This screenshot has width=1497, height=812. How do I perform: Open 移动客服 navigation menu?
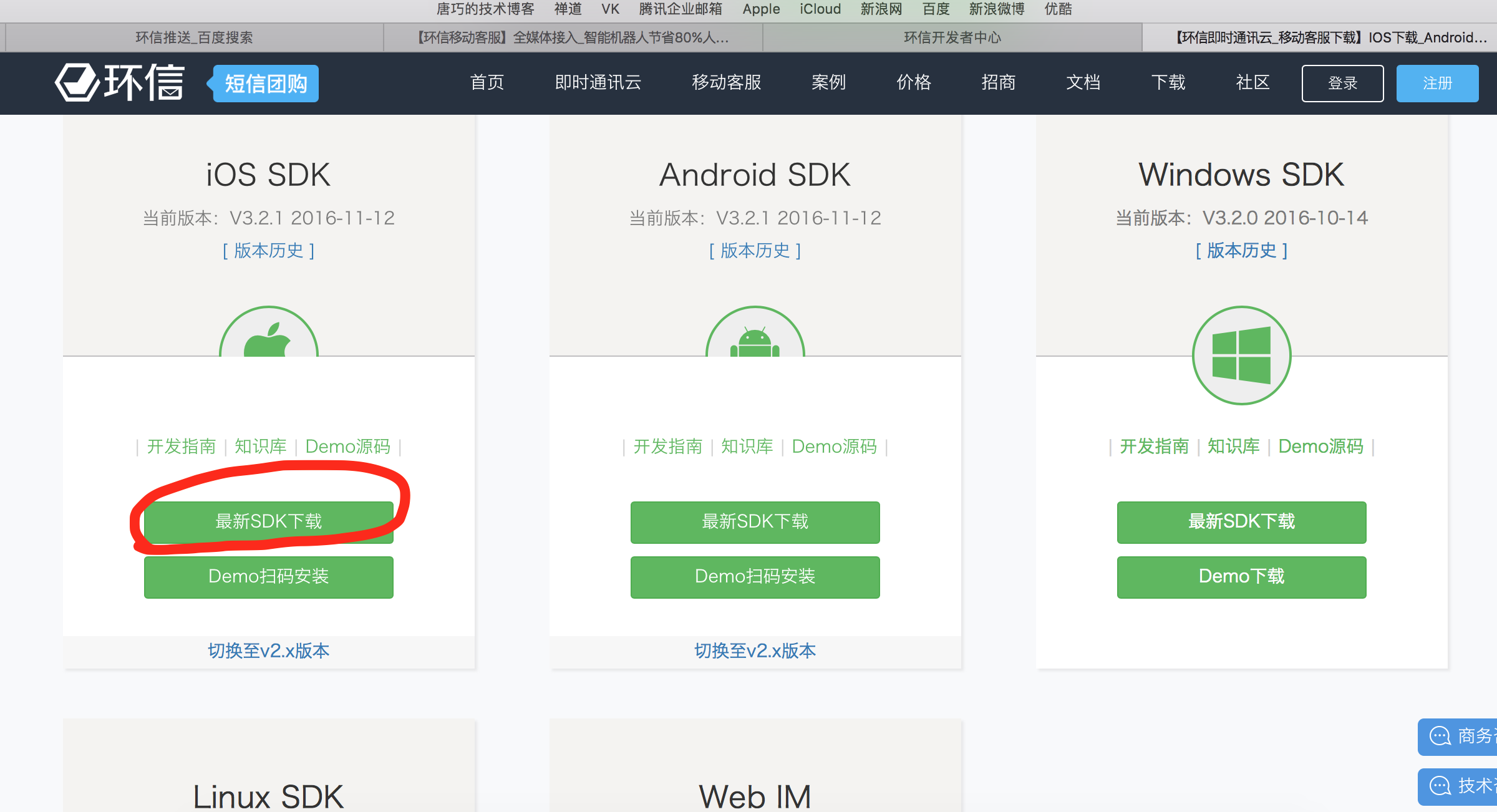point(726,82)
